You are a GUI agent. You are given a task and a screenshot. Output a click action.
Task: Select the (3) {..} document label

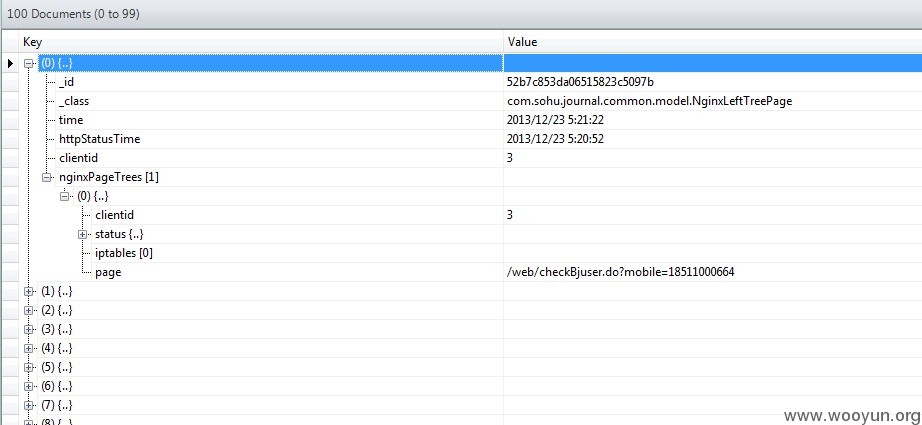click(57, 329)
